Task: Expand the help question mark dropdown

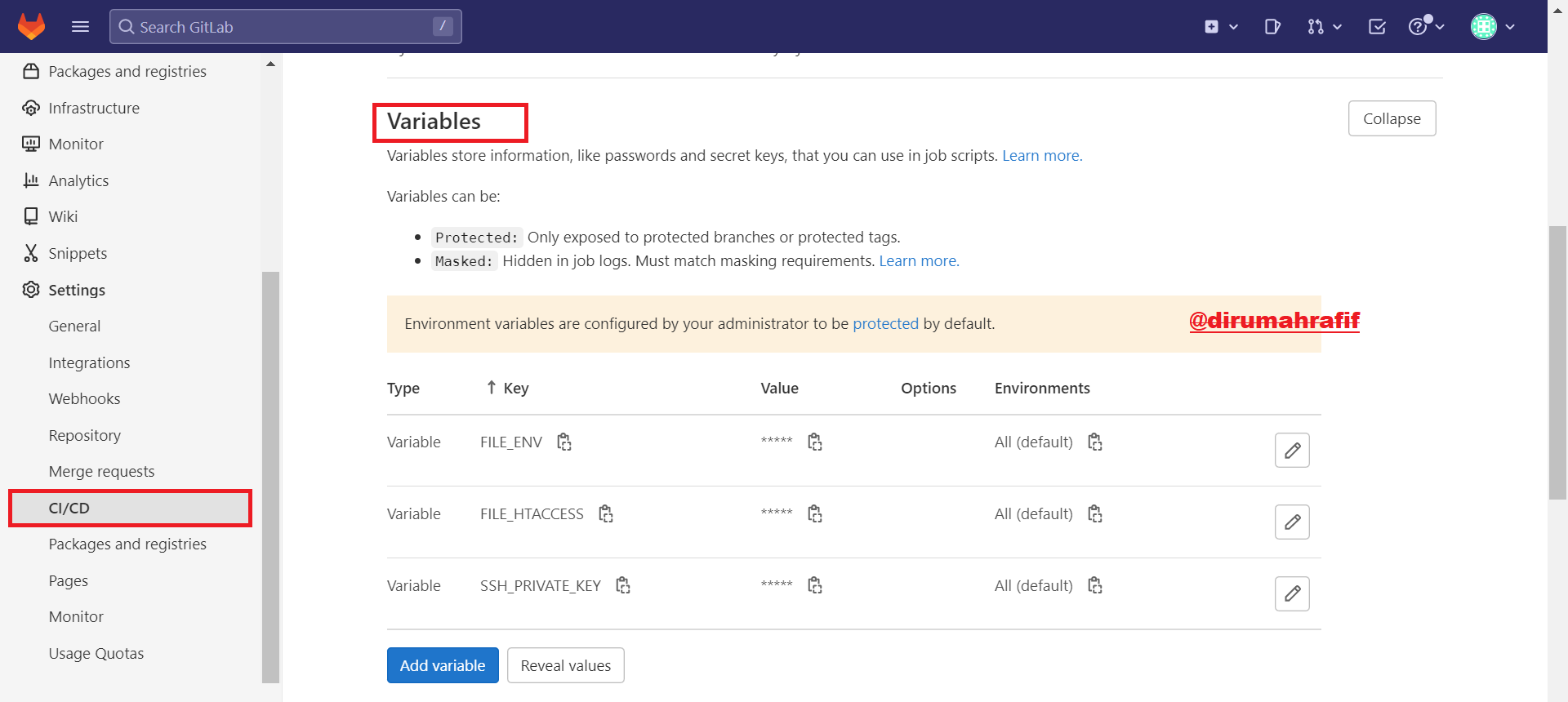Action: click(x=1426, y=27)
